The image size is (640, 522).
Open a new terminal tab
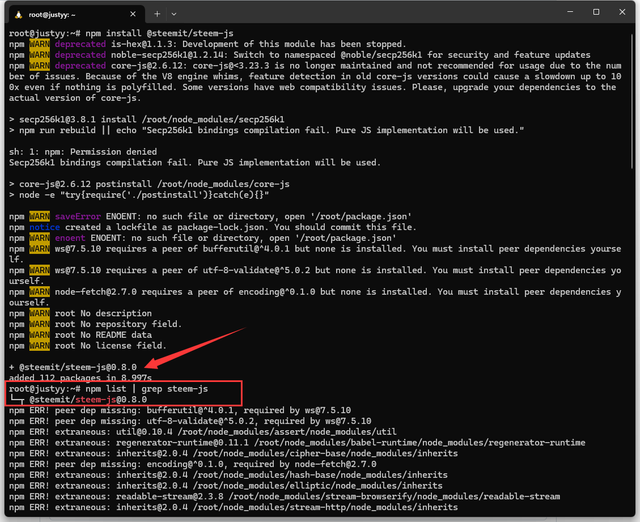pos(157,14)
